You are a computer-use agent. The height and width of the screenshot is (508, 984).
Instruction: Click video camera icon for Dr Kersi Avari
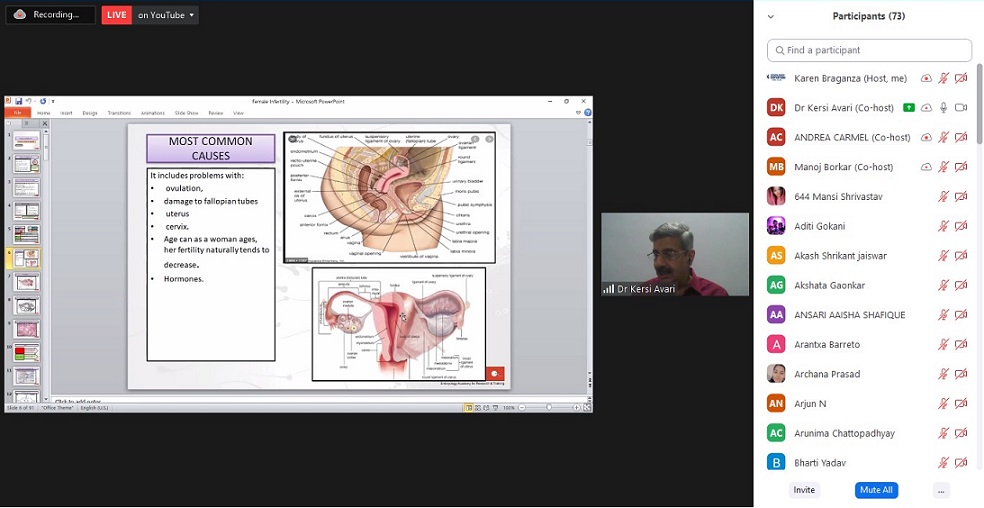pyautogui.click(x=961, y=107)
